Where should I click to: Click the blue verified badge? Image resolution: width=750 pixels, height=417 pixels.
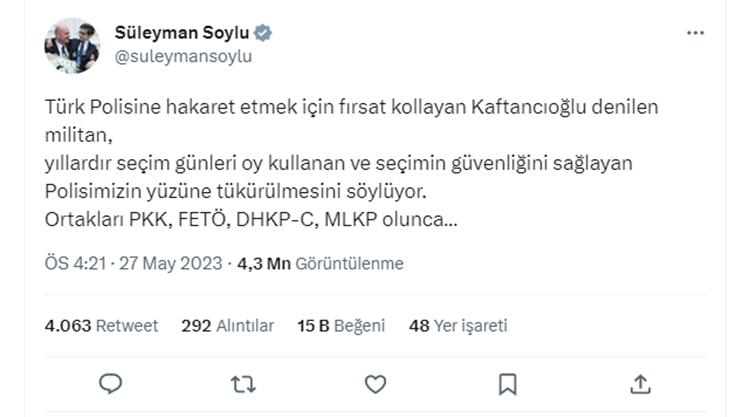click(263, 33)
